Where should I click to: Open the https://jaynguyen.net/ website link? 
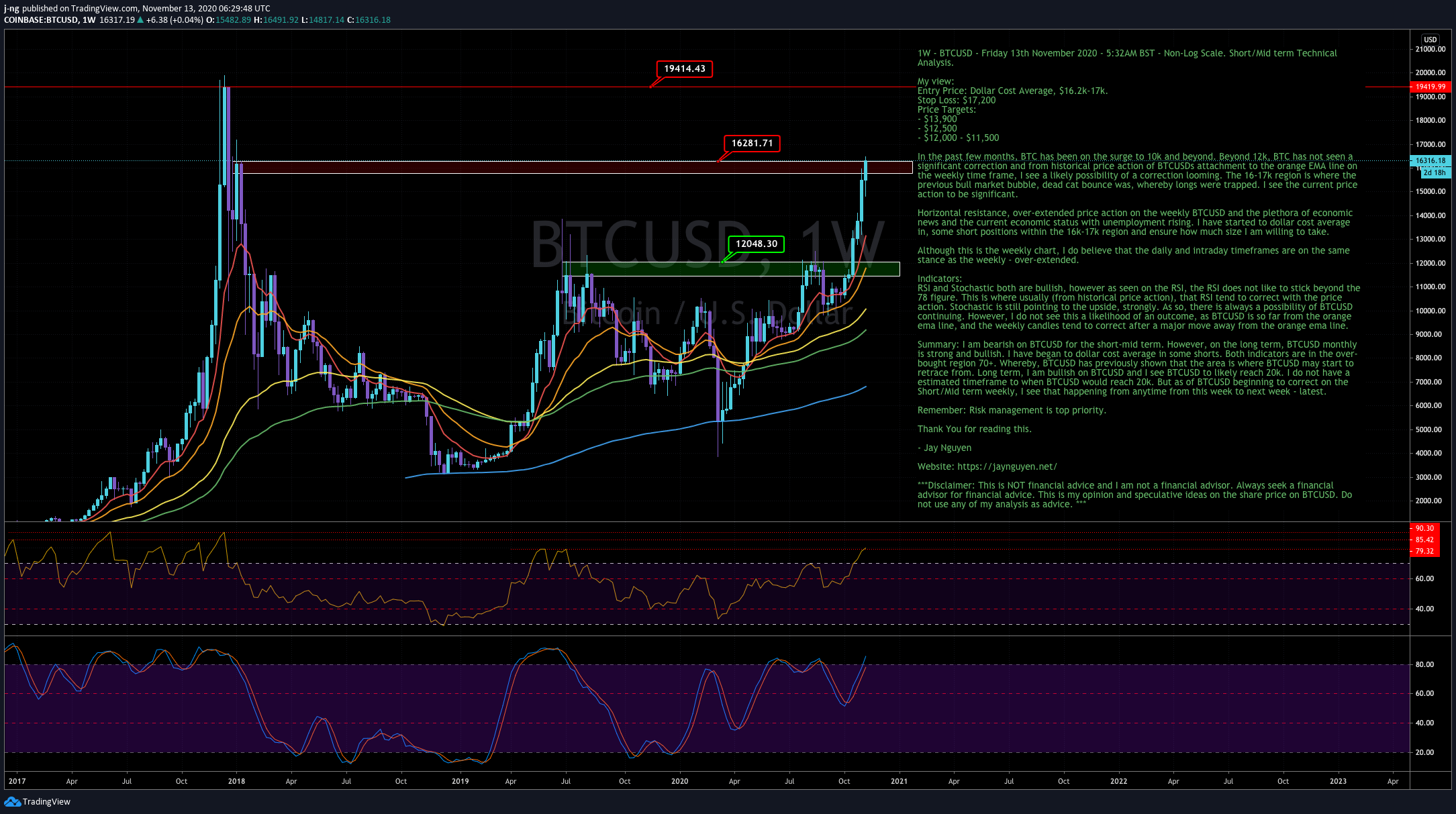pyautogui.click(x=1007, y=466)
